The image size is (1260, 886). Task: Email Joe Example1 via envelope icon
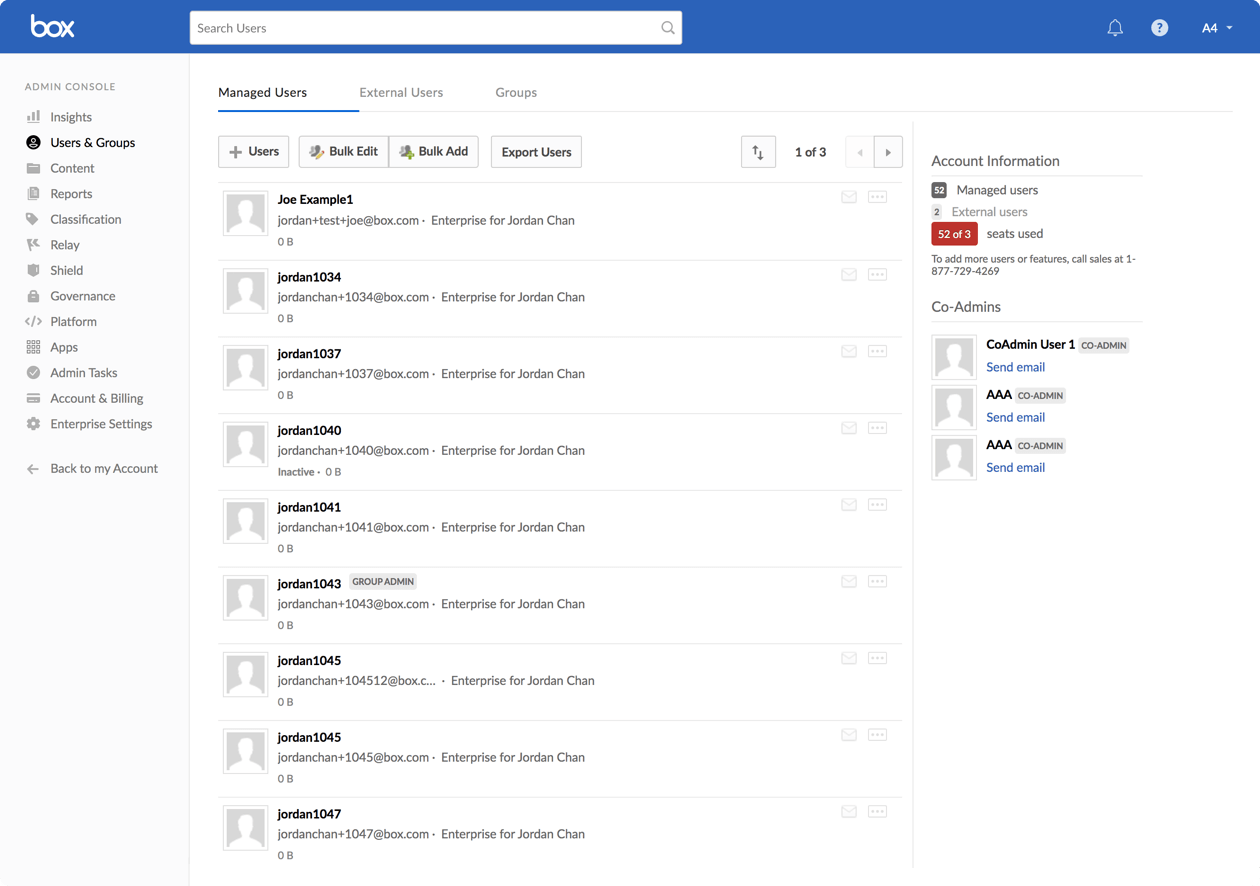coord(849,197)
